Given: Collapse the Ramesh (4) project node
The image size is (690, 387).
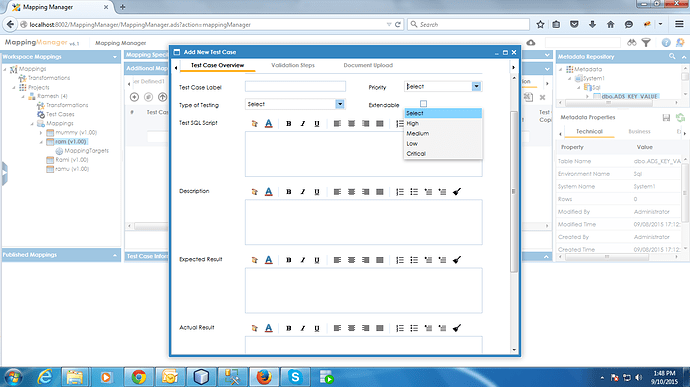Looking at the screenshot, I should [23, 96].
